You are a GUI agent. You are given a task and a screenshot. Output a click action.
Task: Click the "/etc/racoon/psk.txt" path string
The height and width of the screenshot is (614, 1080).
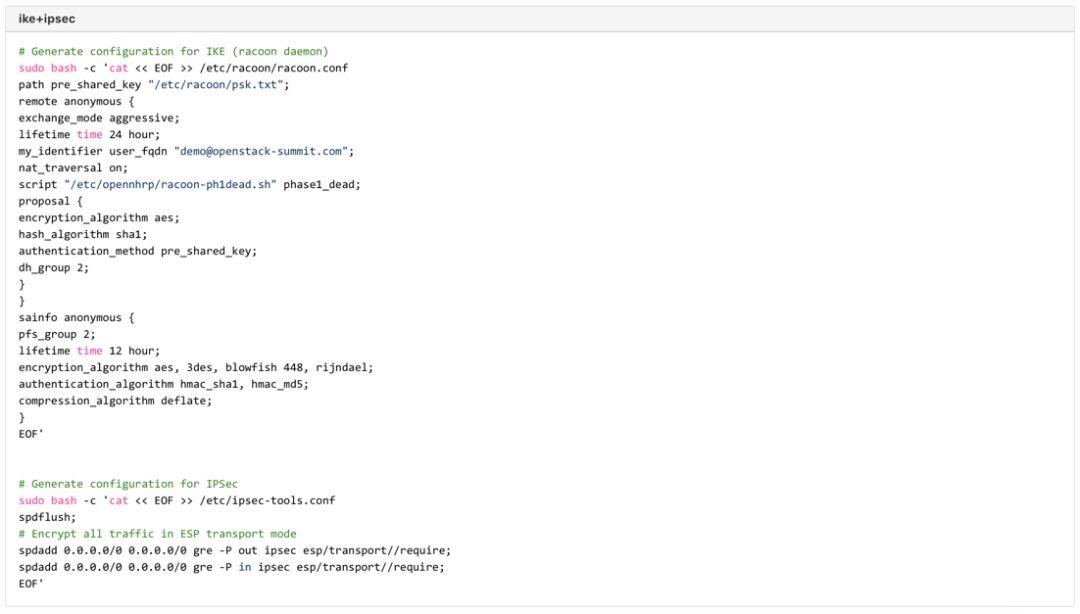coord(218,85)
